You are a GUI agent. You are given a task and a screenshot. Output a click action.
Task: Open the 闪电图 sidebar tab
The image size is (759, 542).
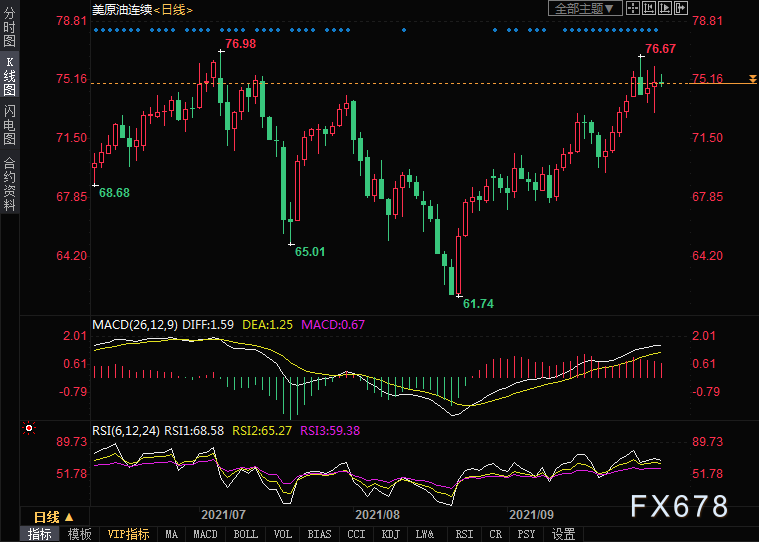coord(9,125)
